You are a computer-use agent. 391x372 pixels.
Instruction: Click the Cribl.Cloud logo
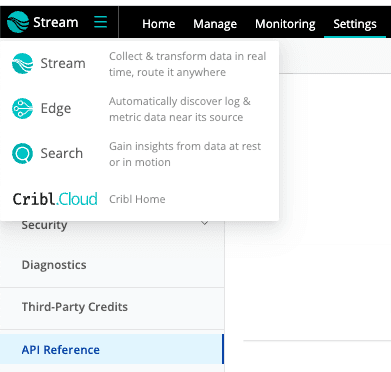(55, 199)
